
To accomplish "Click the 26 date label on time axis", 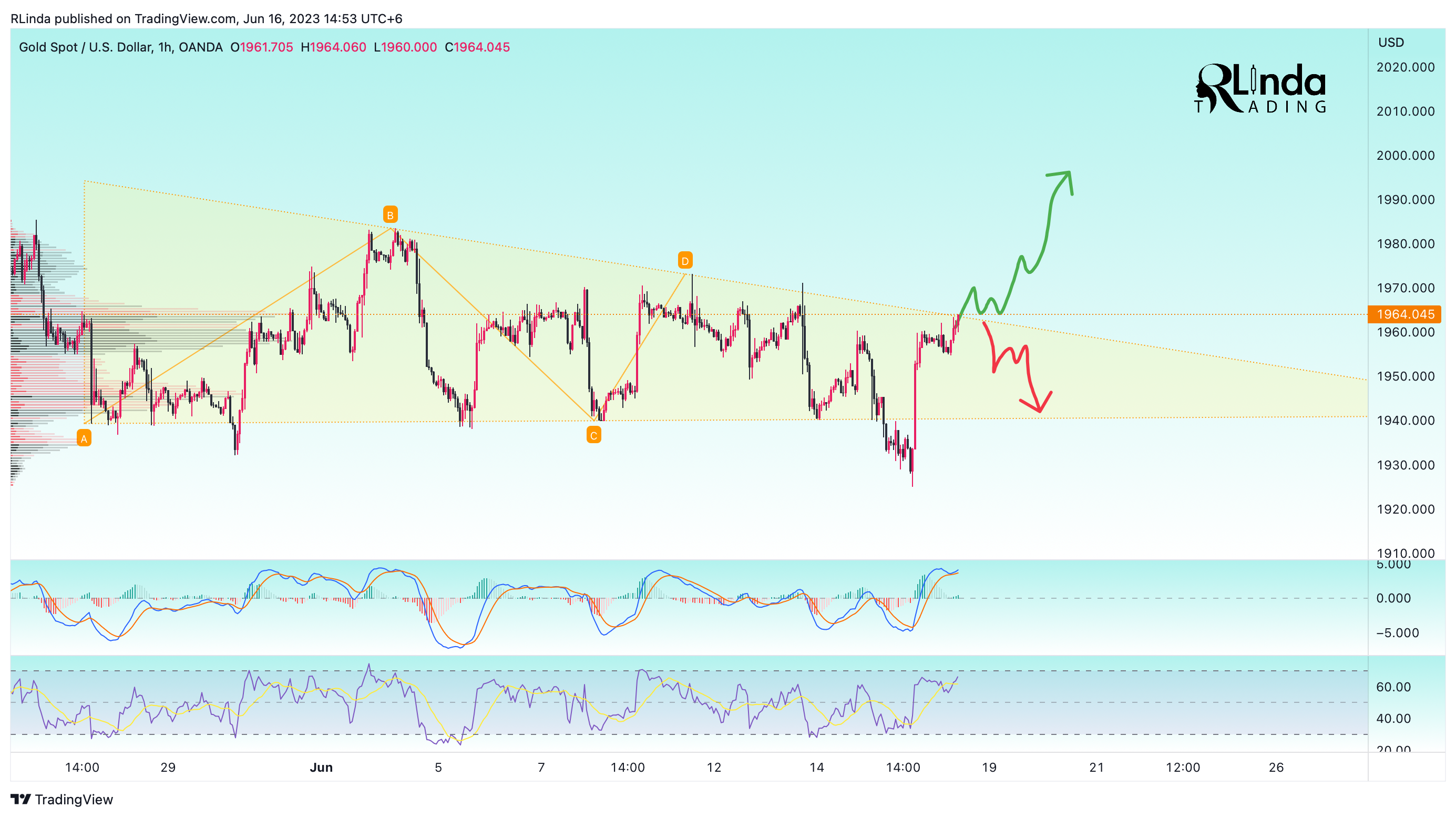I will [1276, 767].
